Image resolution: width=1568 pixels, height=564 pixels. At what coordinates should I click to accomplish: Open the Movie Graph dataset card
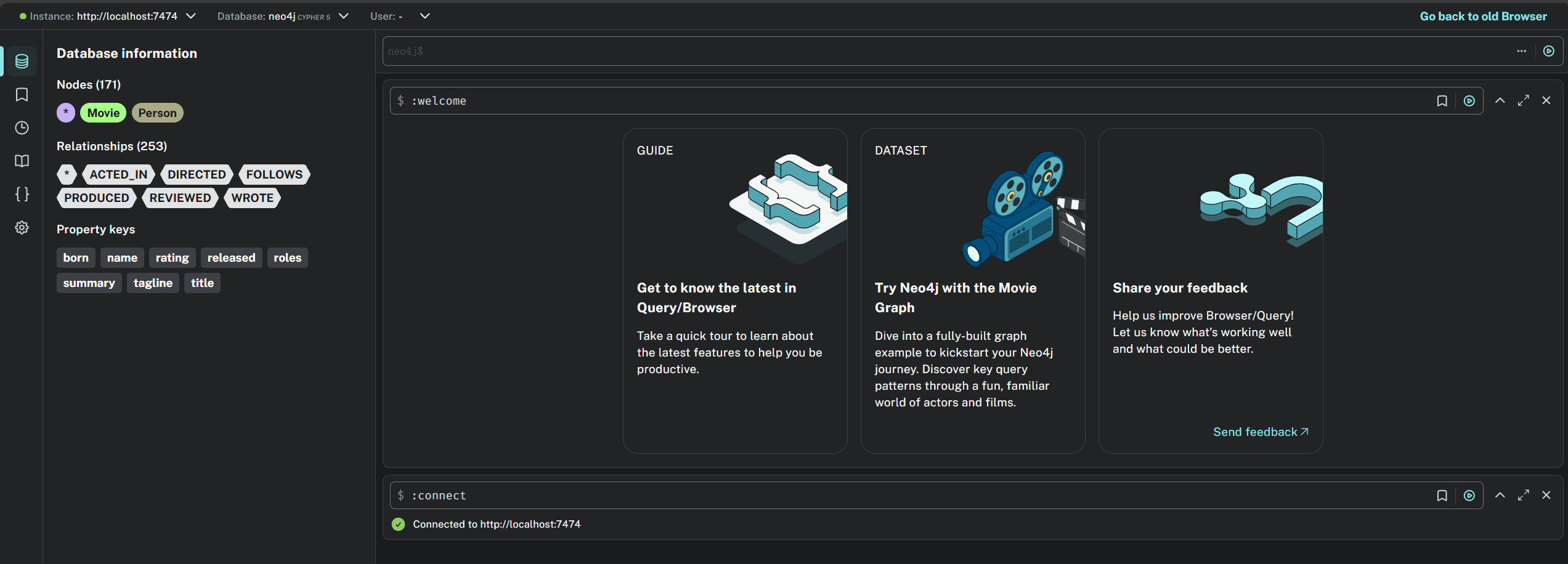(x=973, y=291)
